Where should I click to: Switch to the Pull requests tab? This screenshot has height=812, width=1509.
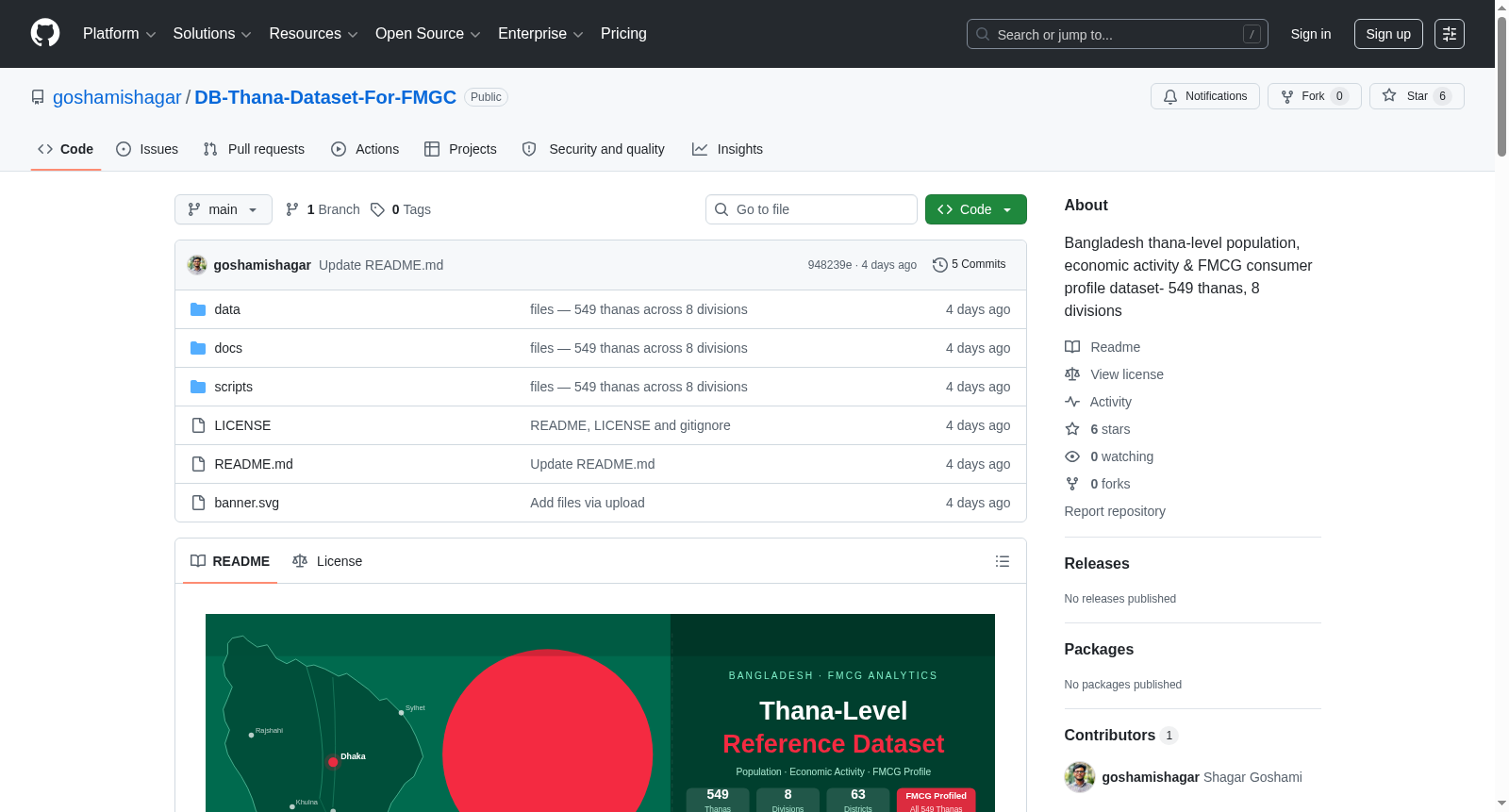point(254,149)
